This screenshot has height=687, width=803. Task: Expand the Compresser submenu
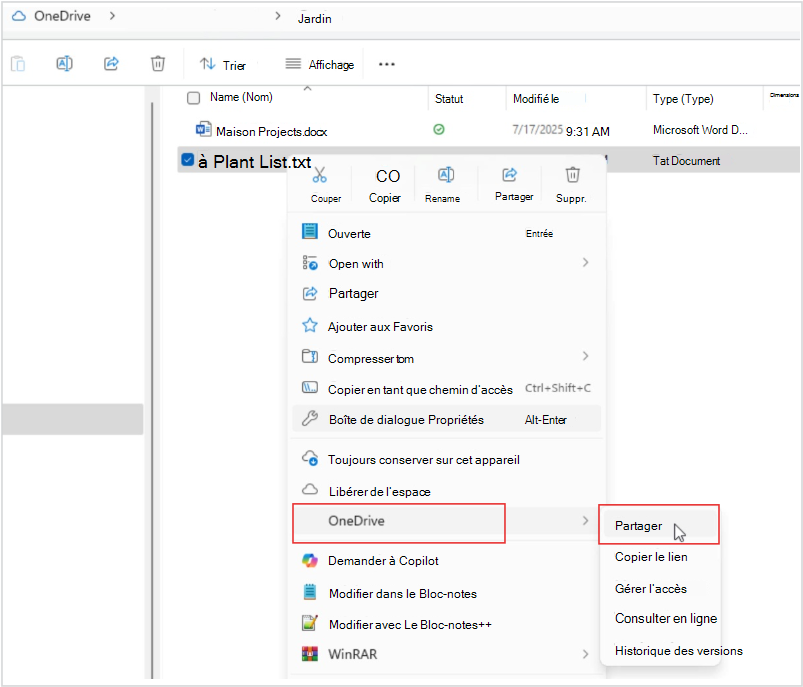(x=446, y=358)
